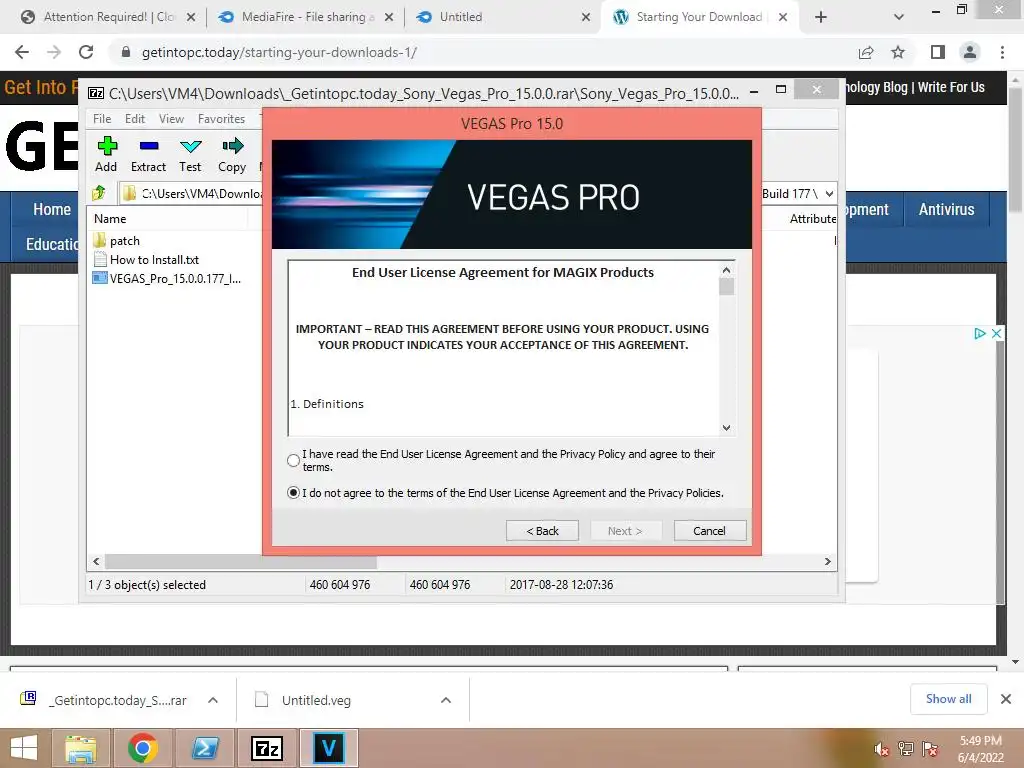Open File Explorer from taskbar
The height and width of the screenshot is (768, 1024).
(80, 748)
